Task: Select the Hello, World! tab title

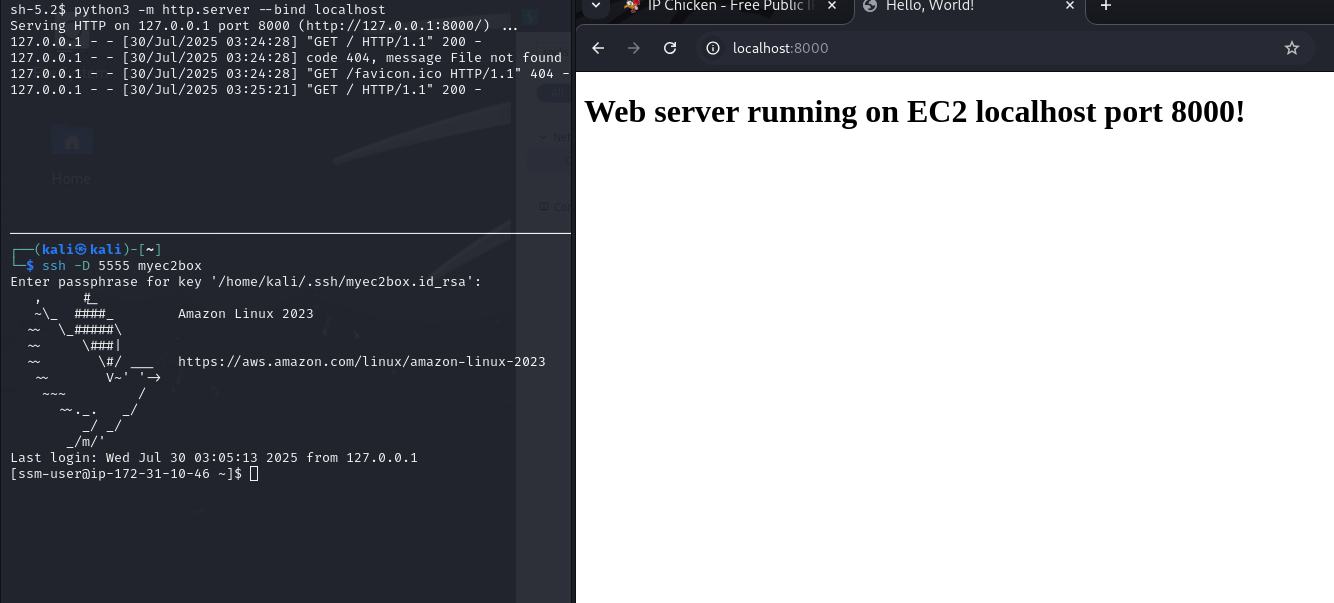Action: [x=930, y=6]
